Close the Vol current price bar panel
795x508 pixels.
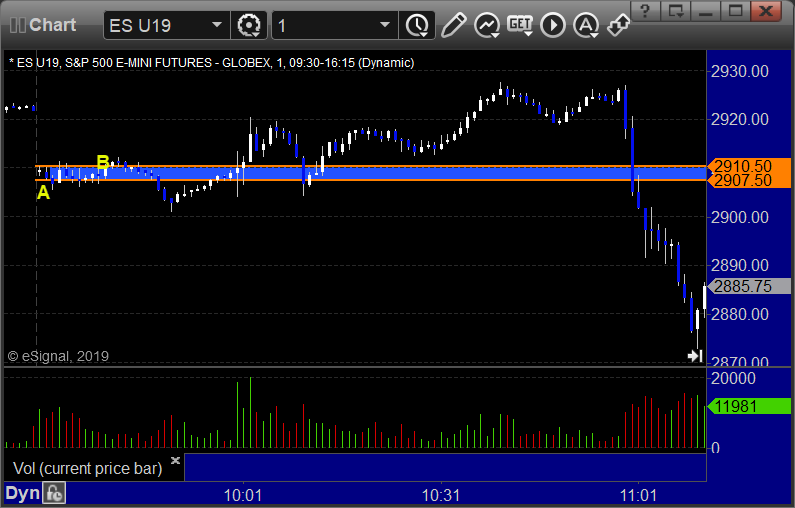tap(175, 460)
